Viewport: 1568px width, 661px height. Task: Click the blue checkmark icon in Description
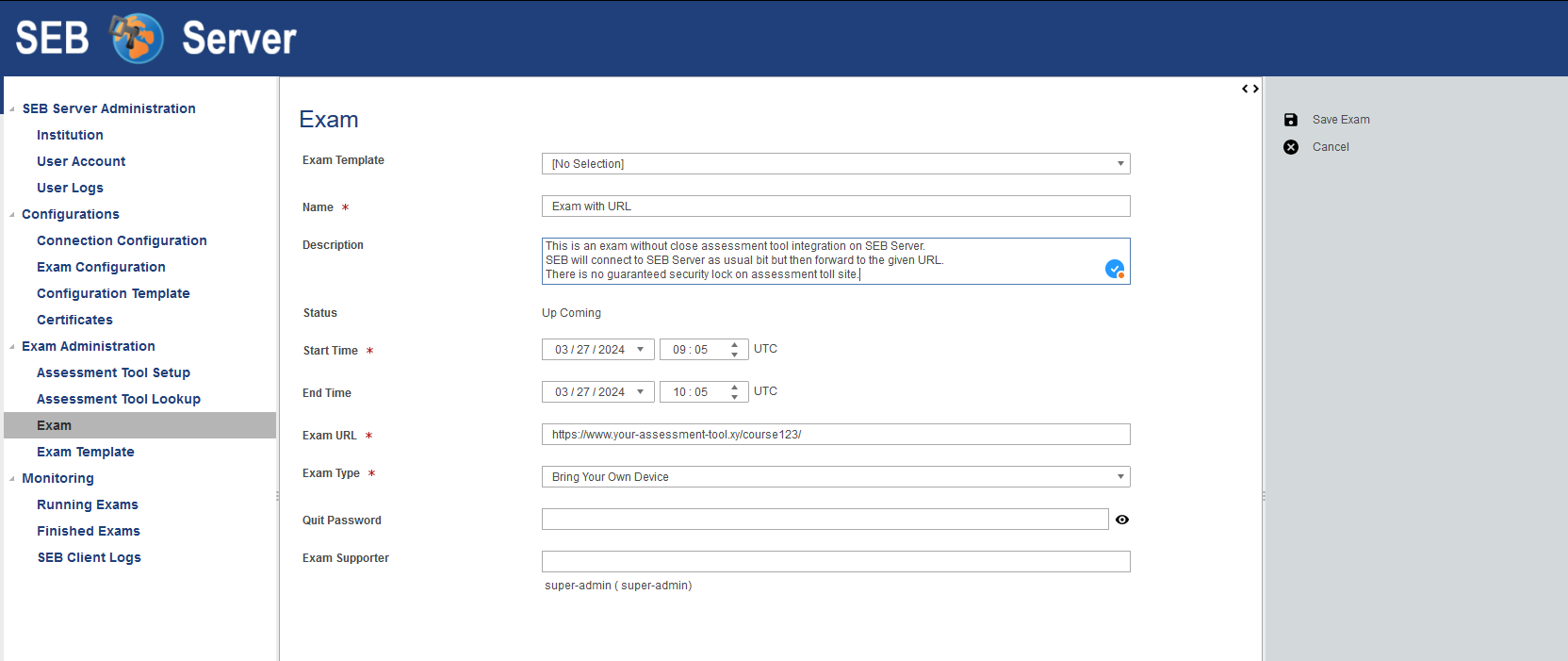[1114, 269]
